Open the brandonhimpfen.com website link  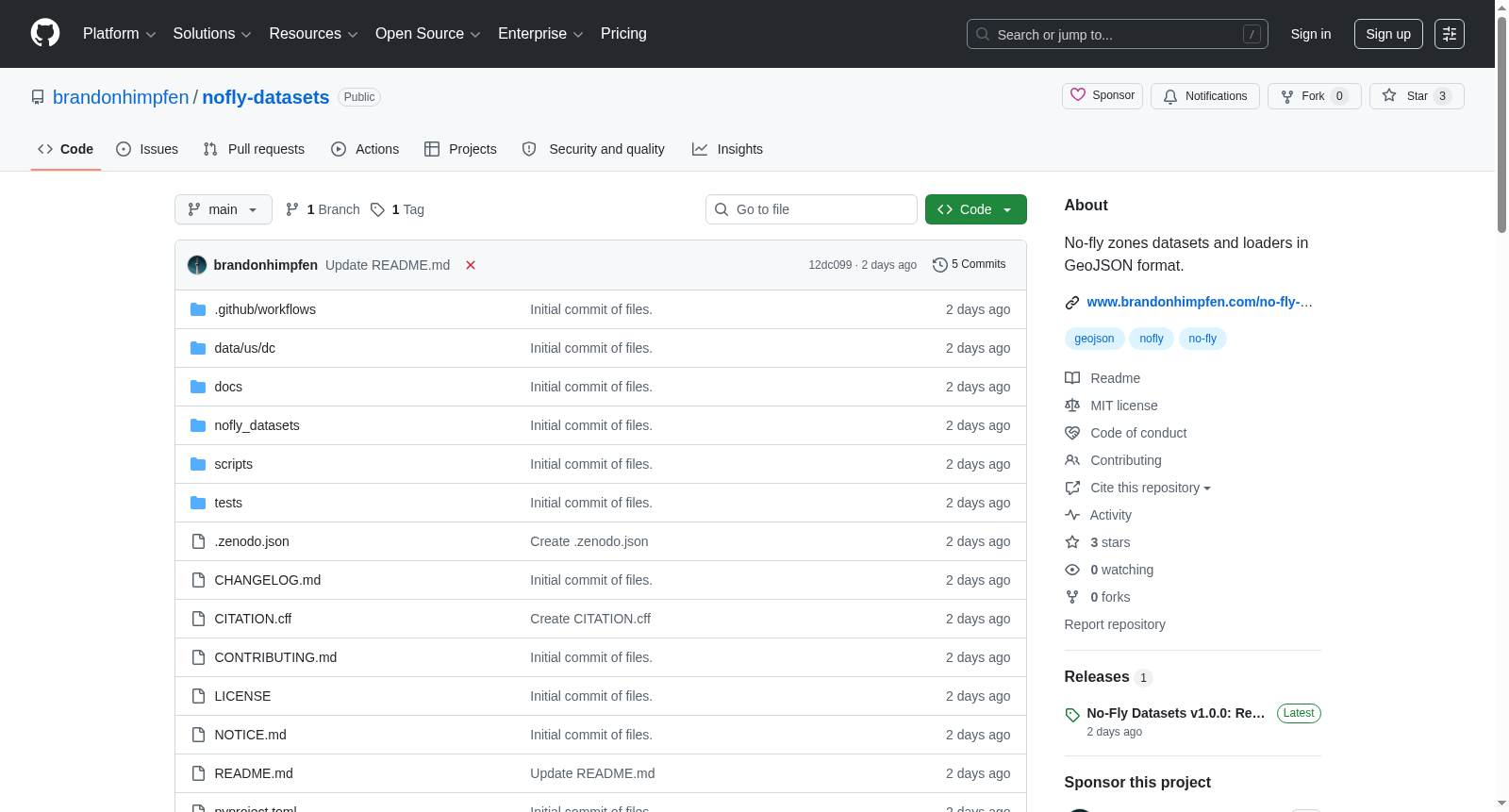tap(1200, 302)
